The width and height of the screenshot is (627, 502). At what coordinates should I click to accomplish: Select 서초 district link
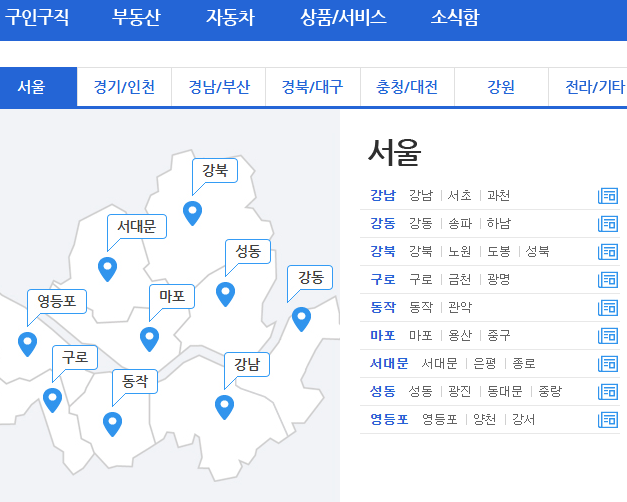459,196
